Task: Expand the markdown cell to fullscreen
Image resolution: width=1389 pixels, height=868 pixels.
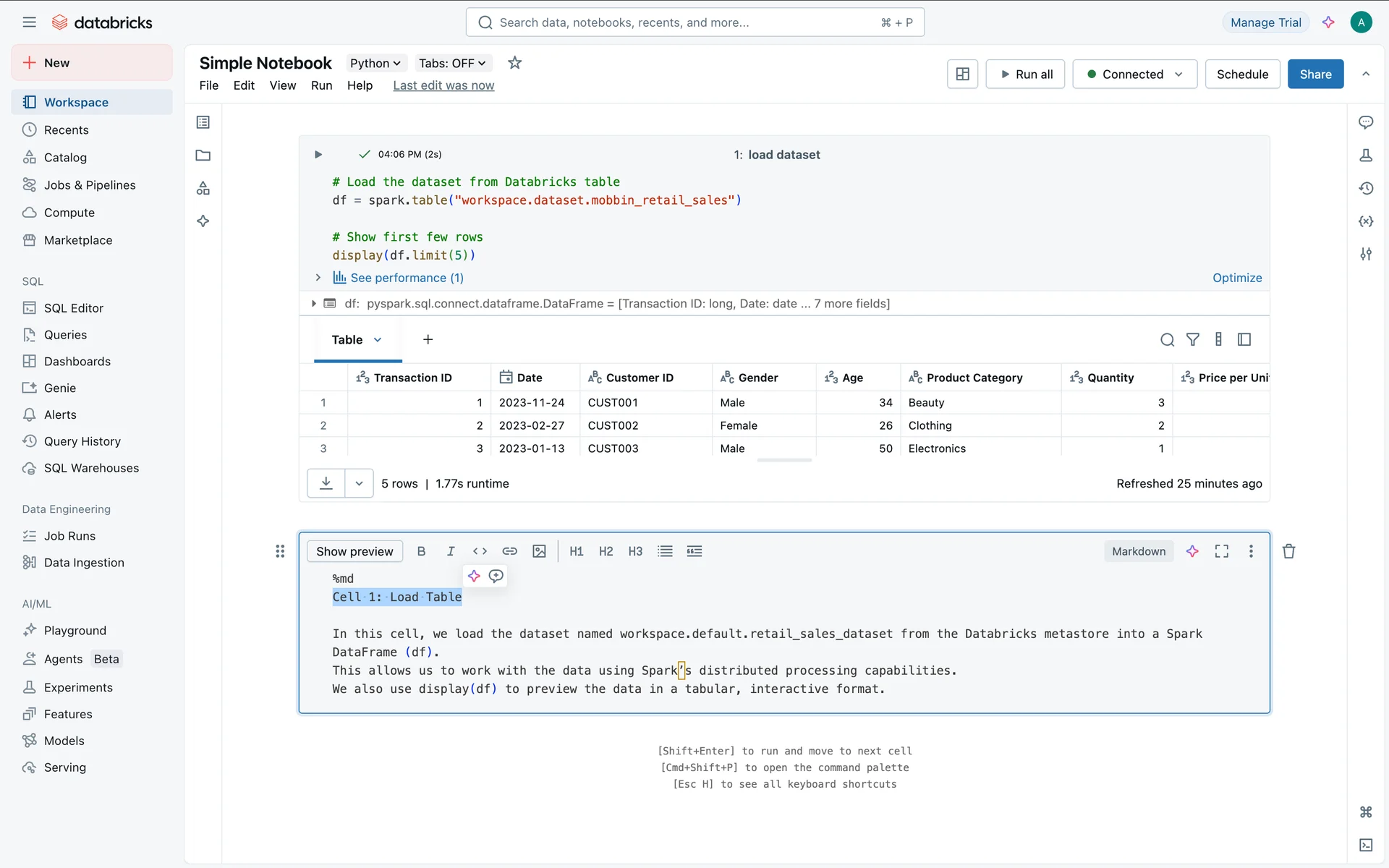Action: pyautogui.click(x=1221, y=551)
